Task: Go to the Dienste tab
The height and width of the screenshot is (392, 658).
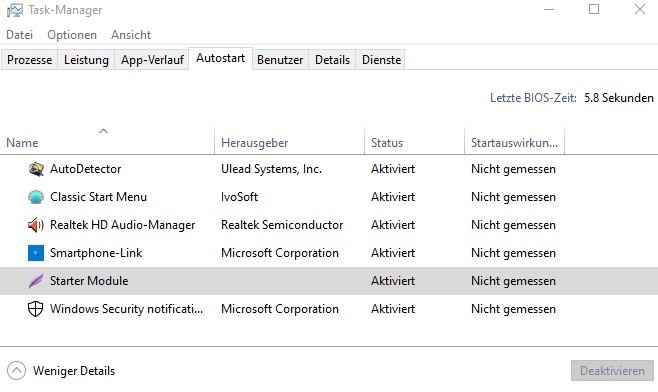Action: (381, 60)
